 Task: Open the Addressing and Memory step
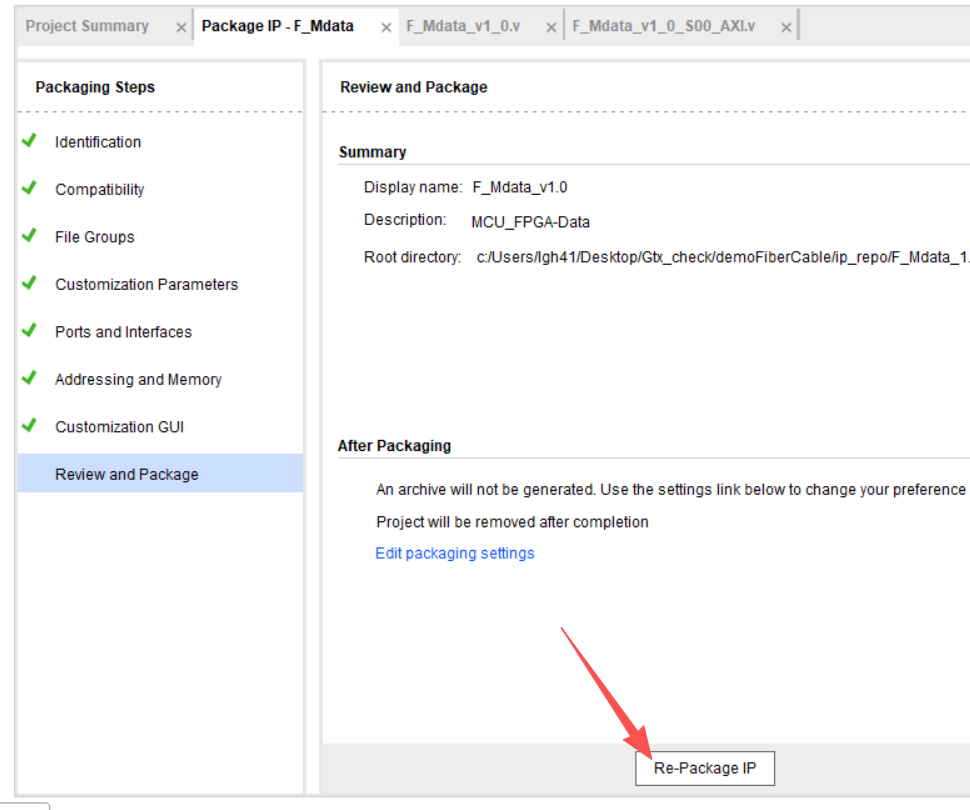pos(139,379)
